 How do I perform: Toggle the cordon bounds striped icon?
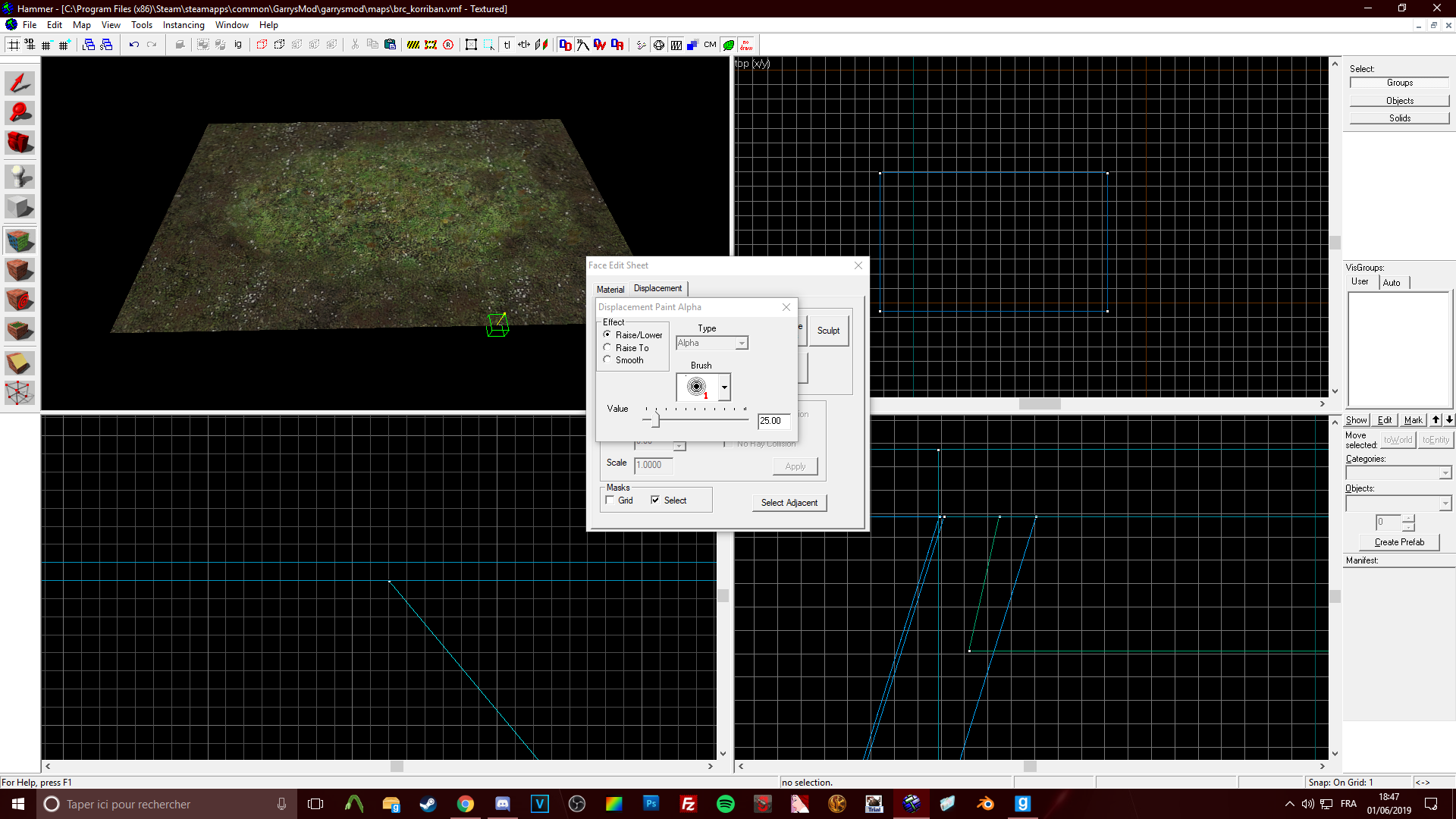point(413,45)
